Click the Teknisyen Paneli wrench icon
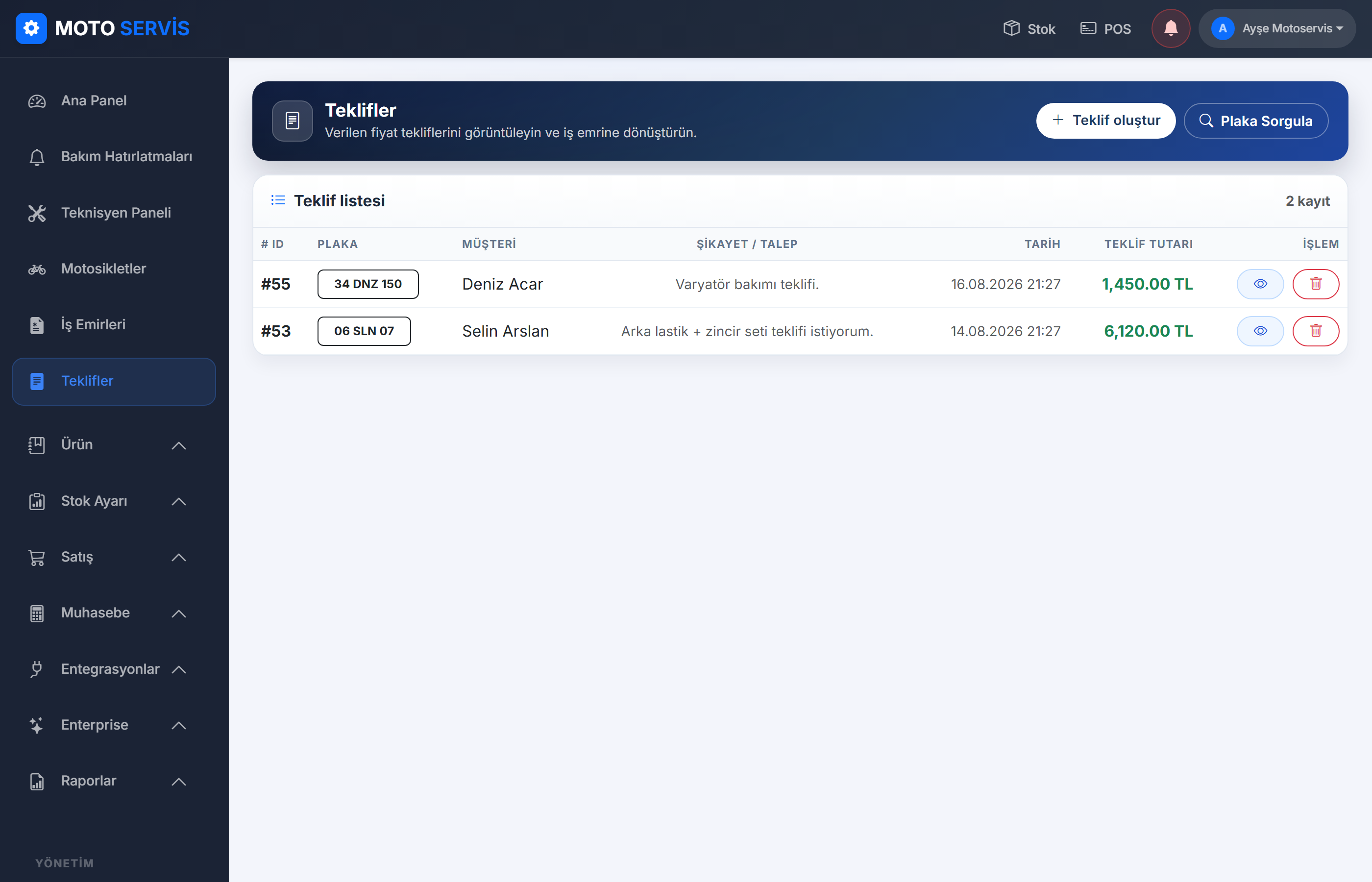 point(37,213)
